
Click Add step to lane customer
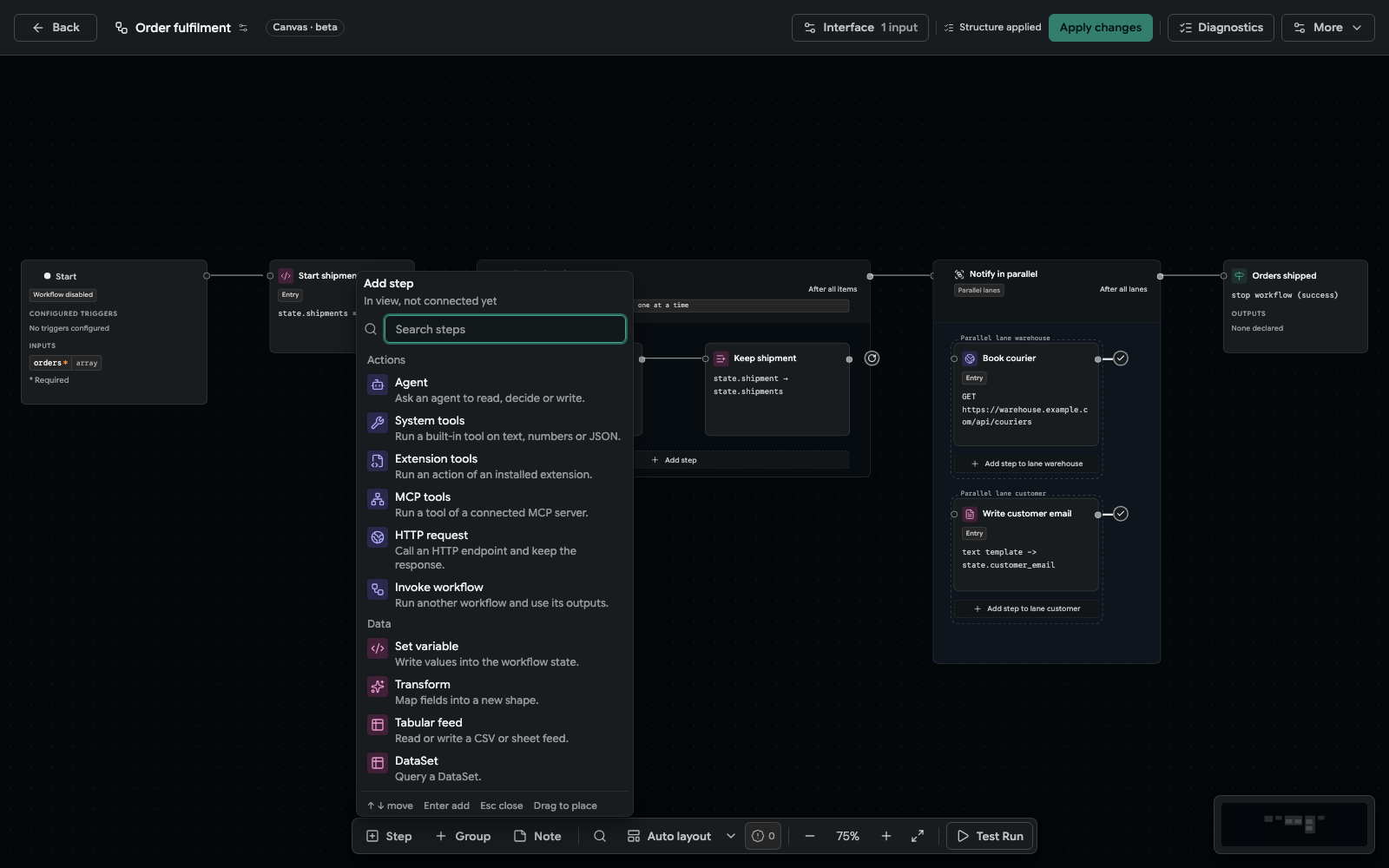tap(1028, 608)
